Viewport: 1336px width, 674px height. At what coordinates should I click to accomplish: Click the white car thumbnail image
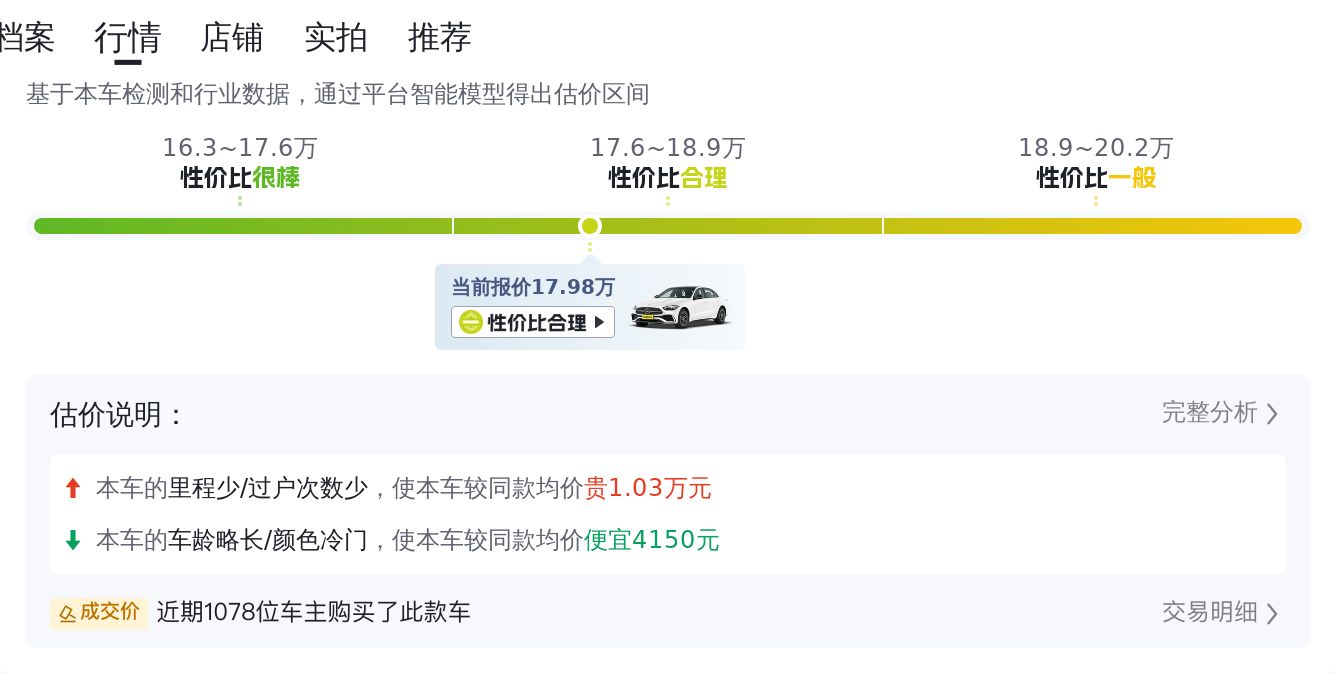pyautogui.click(x=680, y=307)
